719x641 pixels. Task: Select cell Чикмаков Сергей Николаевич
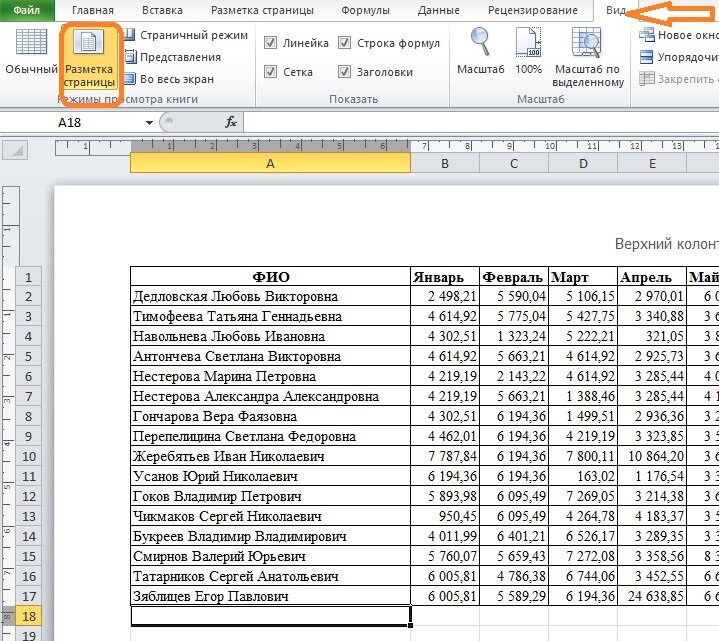[271, 517]
